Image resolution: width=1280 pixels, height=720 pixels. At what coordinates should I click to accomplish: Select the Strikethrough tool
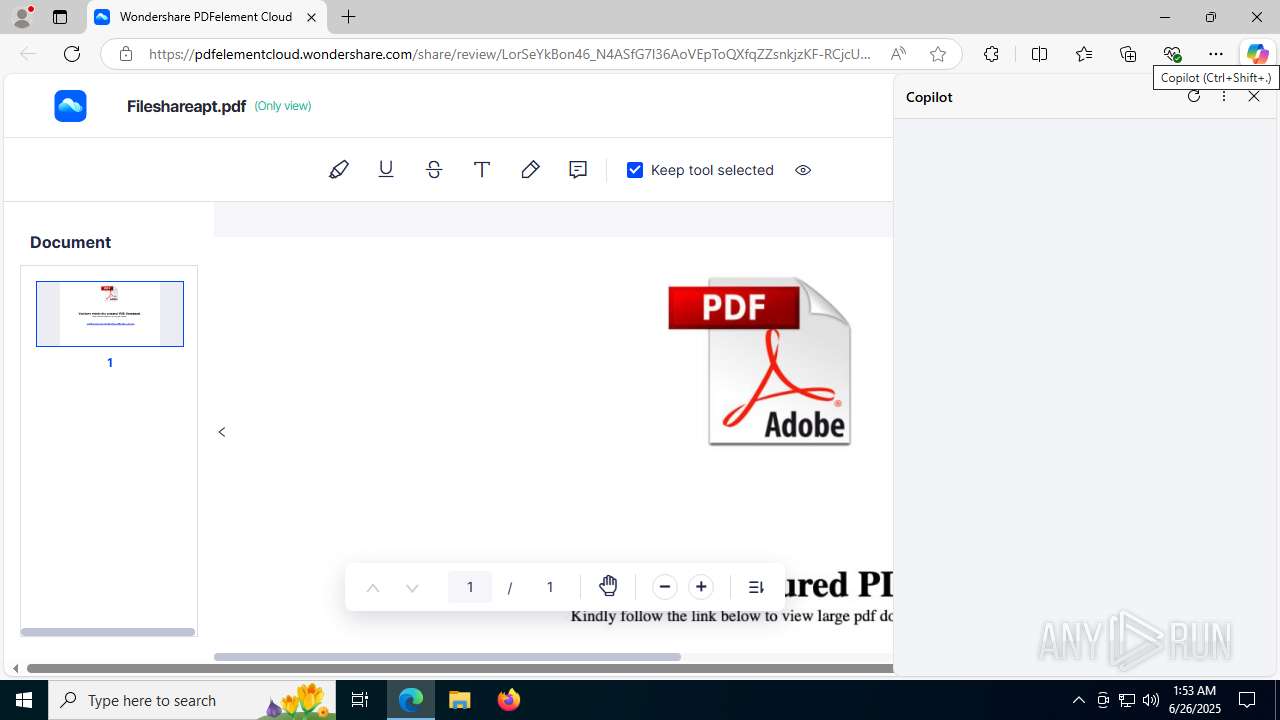(x=434, y=170)
